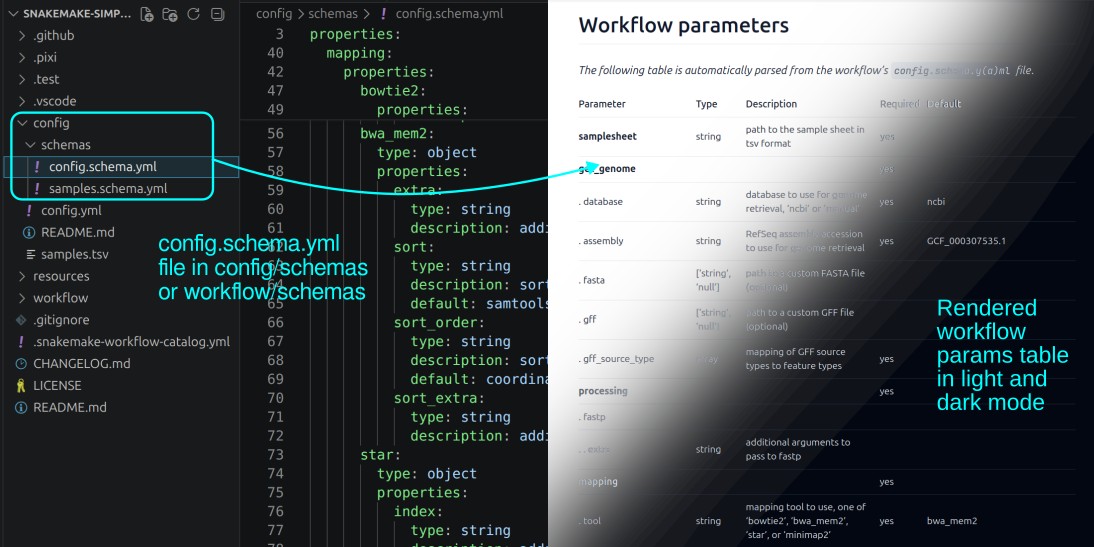Click the config breadcrumb segment

pos(273,14)
